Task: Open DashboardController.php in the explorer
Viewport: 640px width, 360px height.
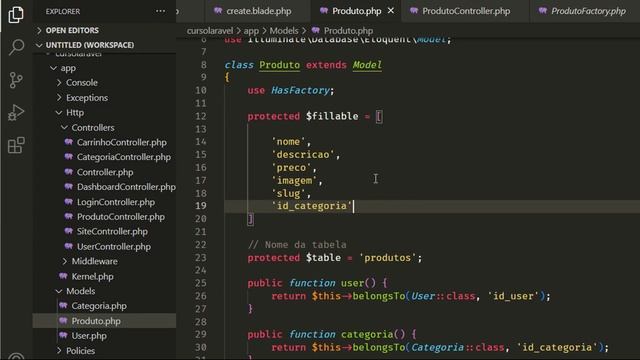Action: 126,187
